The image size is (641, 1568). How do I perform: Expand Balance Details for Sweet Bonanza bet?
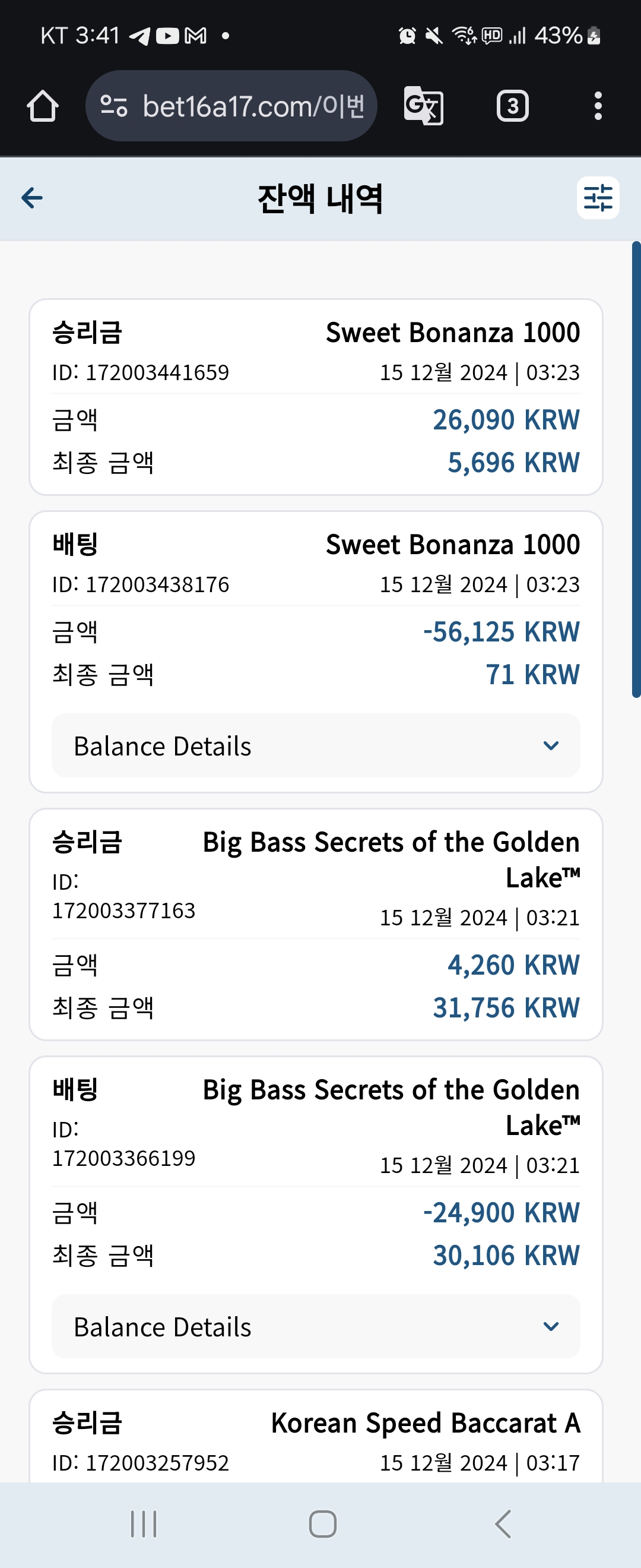tap(316, 745)
